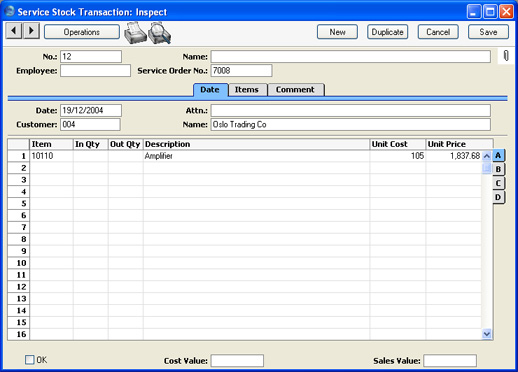
Task: Switch to the Date tab
Action: (210, 90)
